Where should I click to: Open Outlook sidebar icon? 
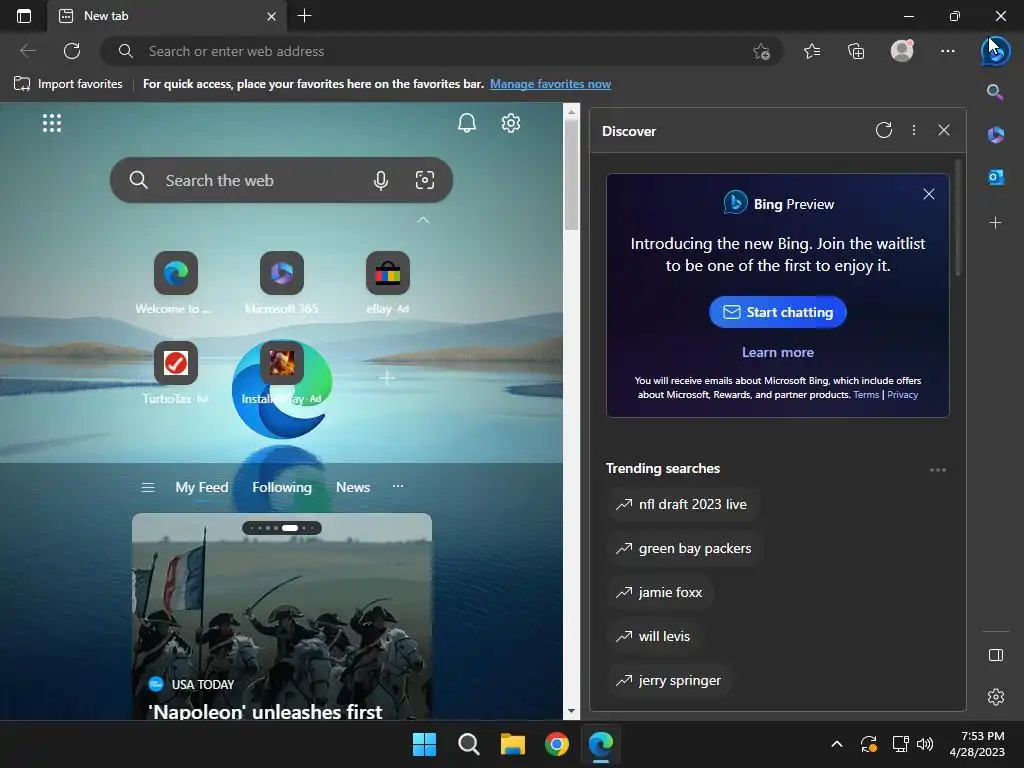point(996,177)
